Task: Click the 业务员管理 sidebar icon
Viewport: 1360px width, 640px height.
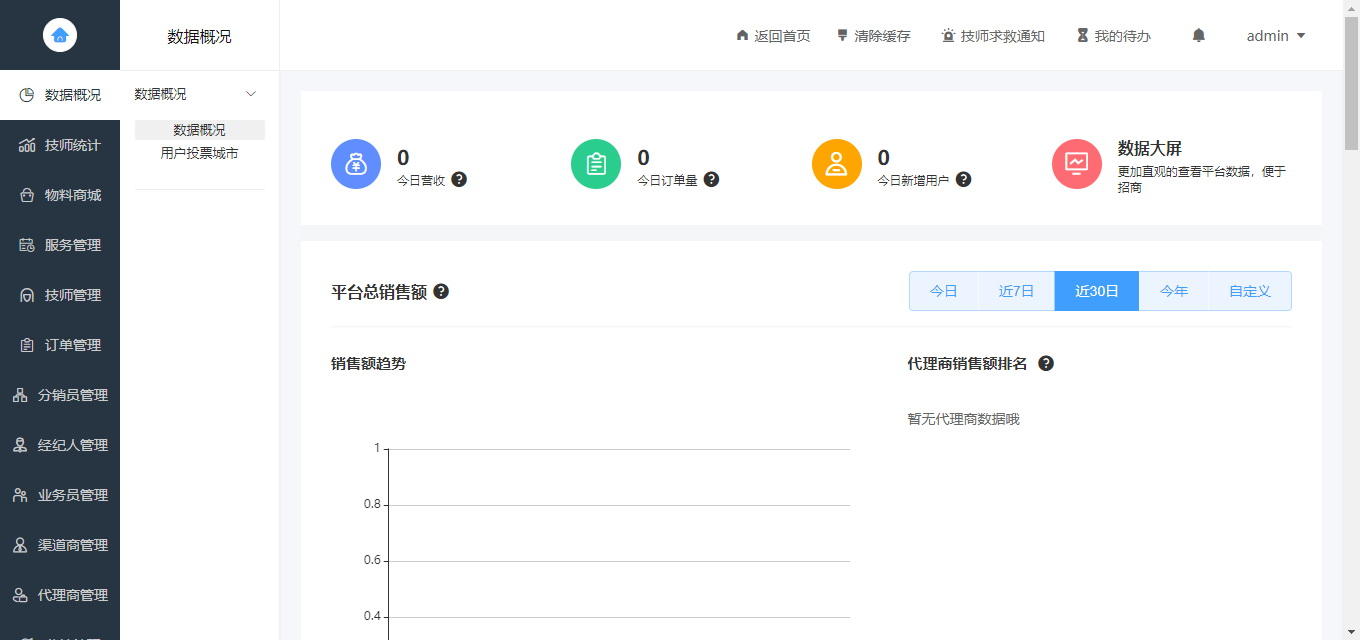Action: click(x=20, y=495)
